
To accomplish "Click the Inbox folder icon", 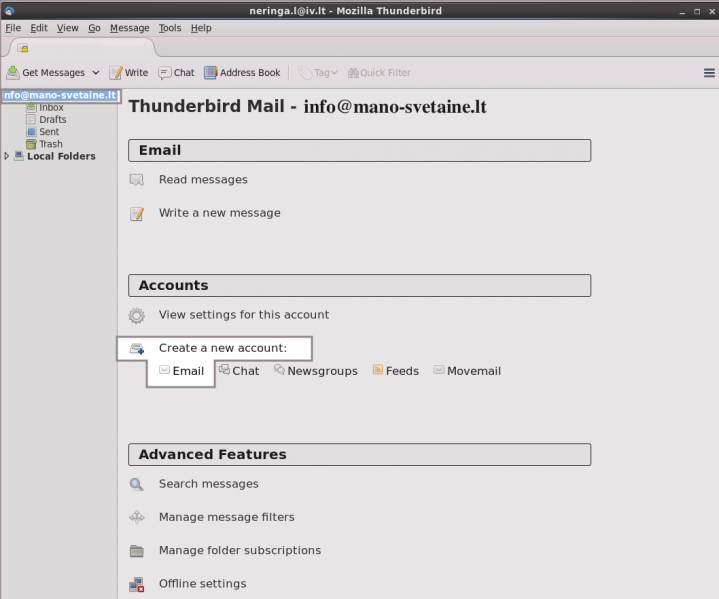I will [31, 107].
